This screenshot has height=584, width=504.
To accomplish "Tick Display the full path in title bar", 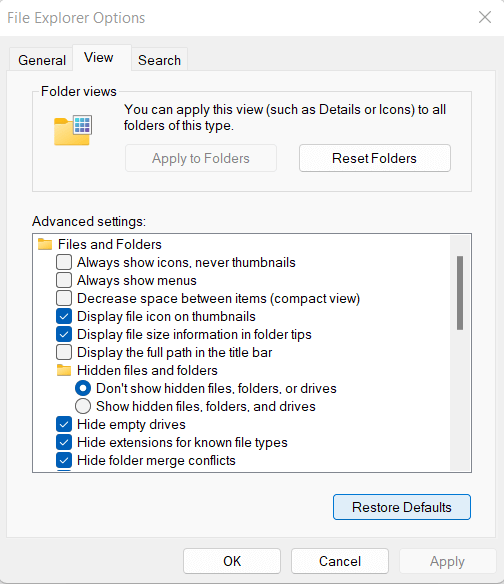I will coord(64,352).
